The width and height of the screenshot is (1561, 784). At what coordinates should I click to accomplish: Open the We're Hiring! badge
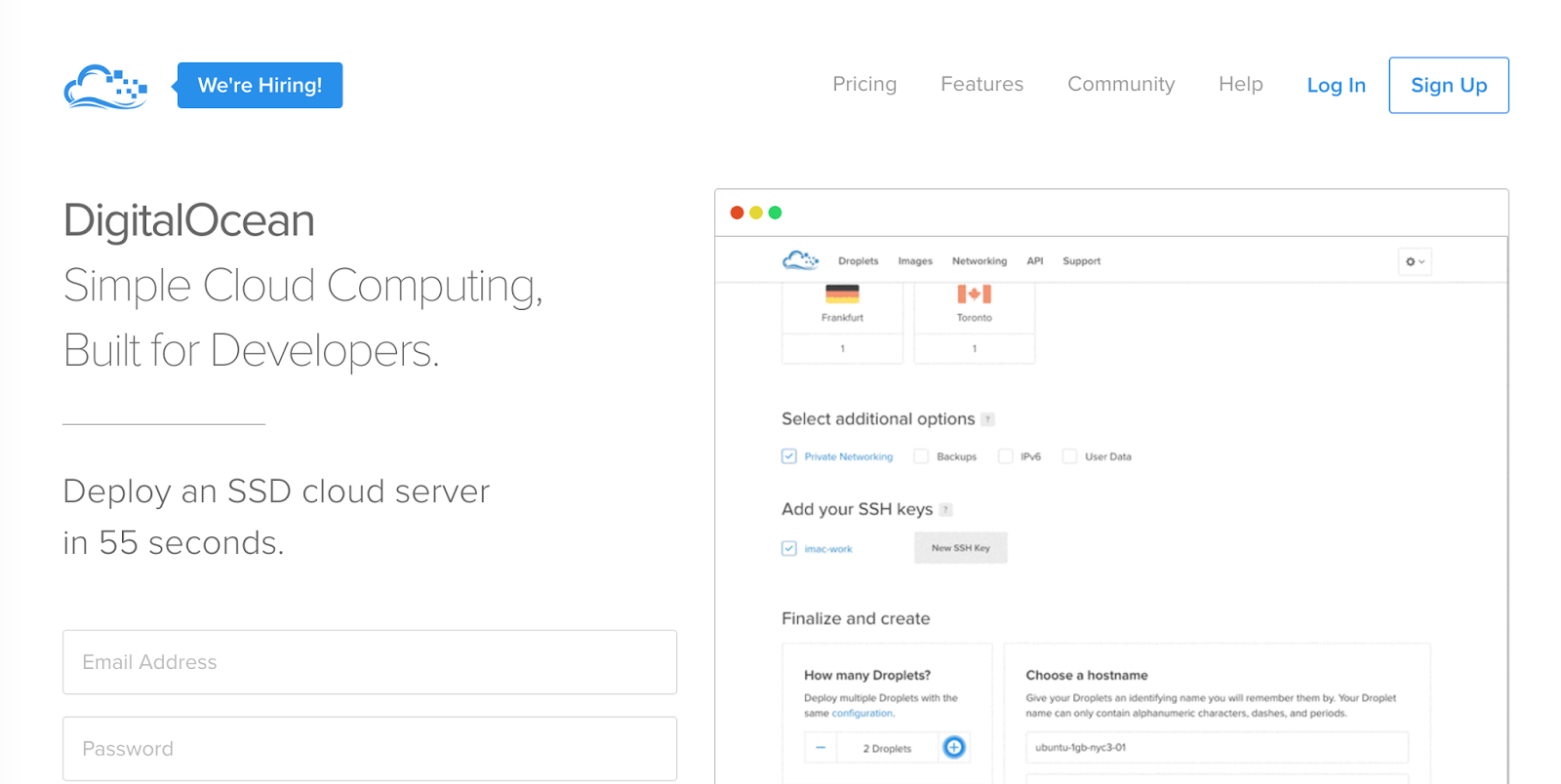pyautogui.click(x=260, y=85)
